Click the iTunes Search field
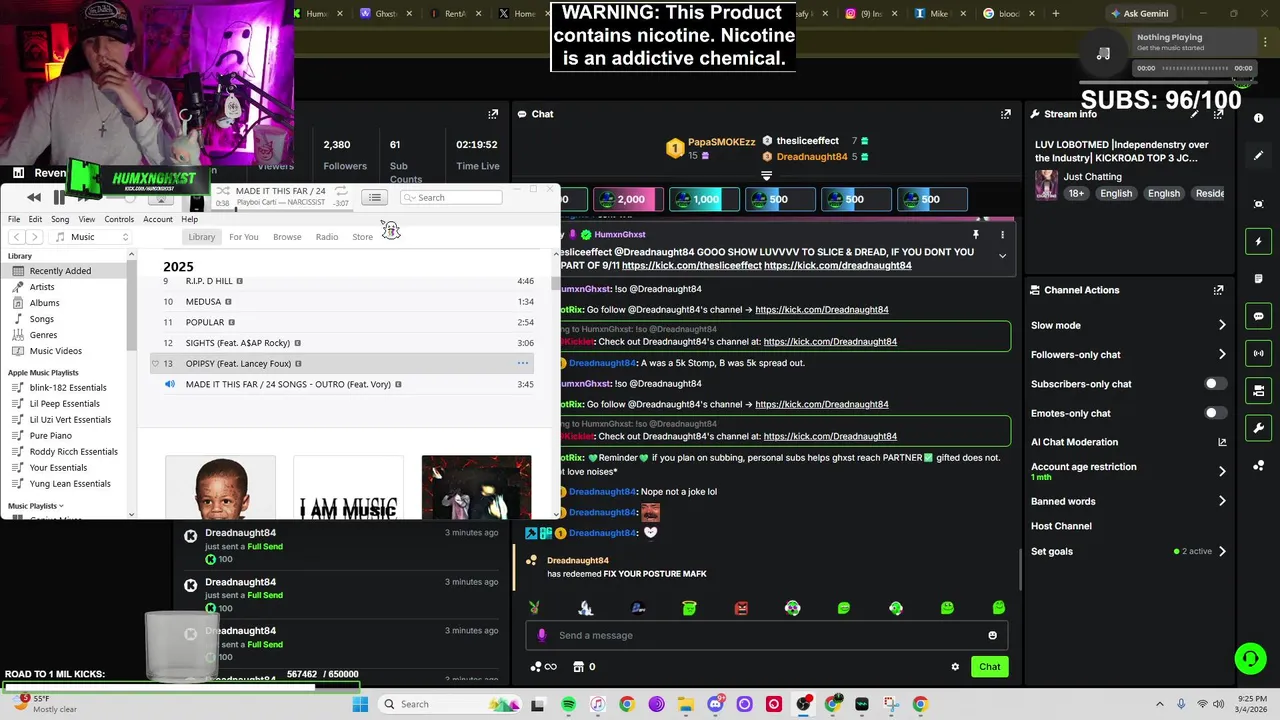Screen dimensions: 1280x720 452,197
